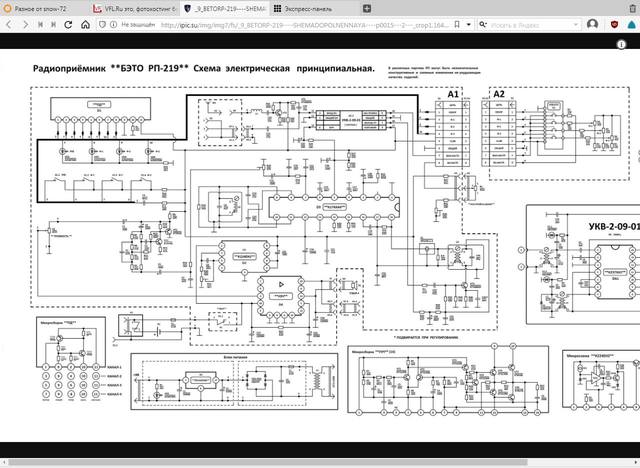Image resolution: width=640 pixels, height=468 pixels.
Task: Go back to the previous page
Action: 10,23
